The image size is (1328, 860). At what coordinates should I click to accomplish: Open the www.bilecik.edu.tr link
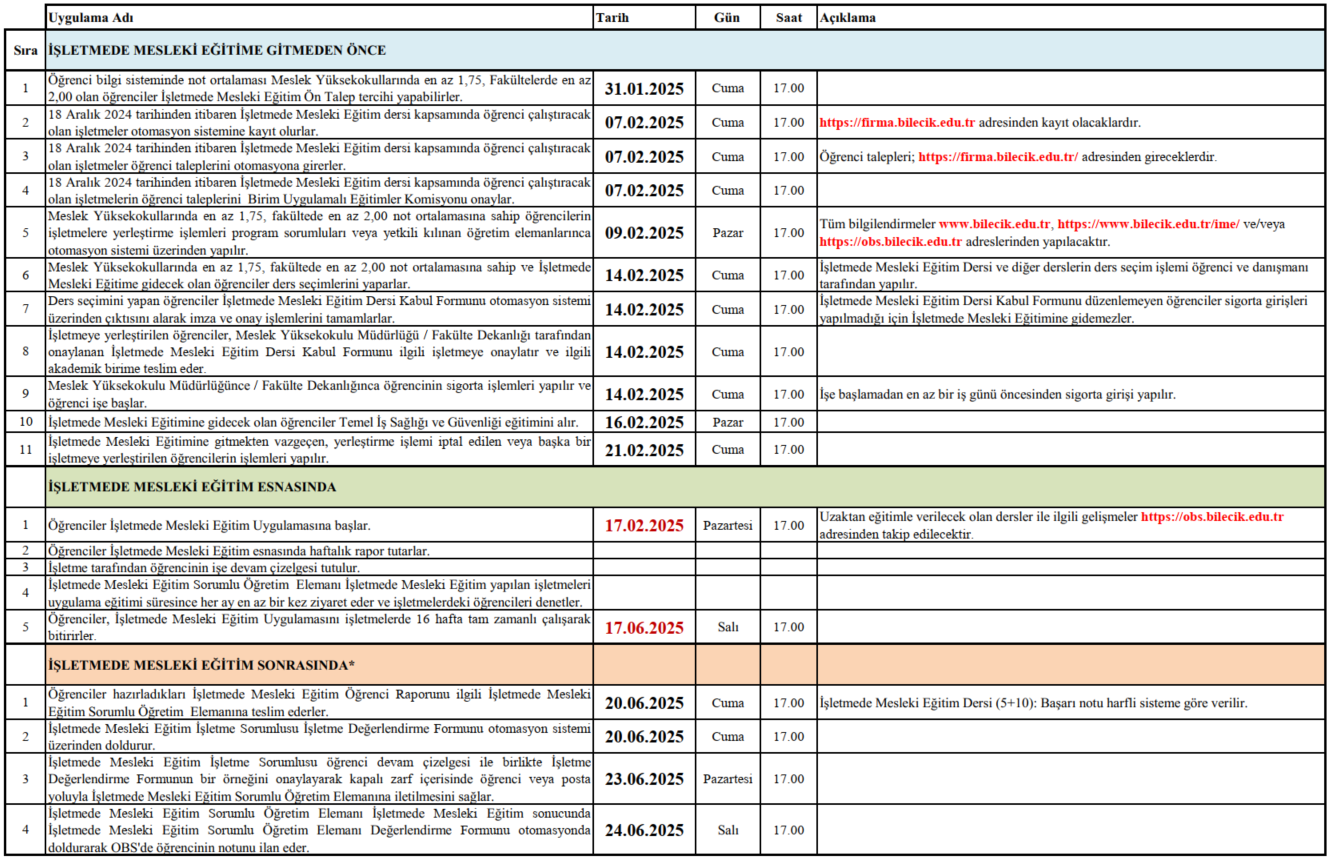(994, 224)
